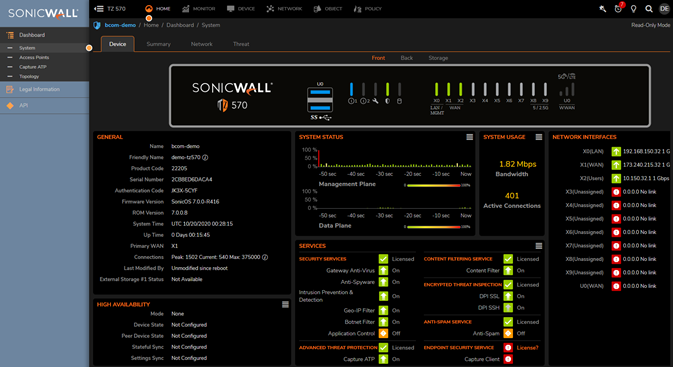Open the System Status panel options menu
Viewport: 673px width, 367px height.
[x=470, y=137]
